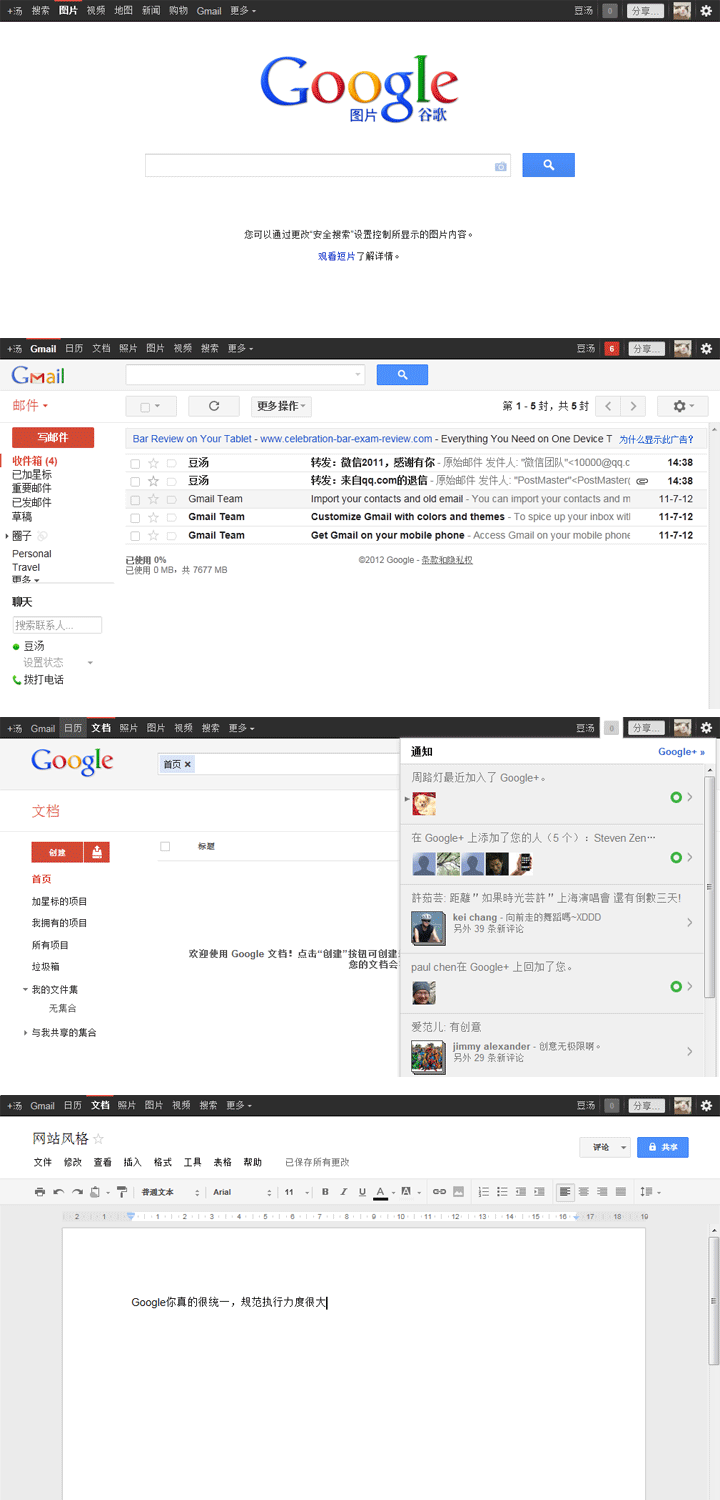
Task: Click the camera search-by-image icon
Action: (501, 167)
